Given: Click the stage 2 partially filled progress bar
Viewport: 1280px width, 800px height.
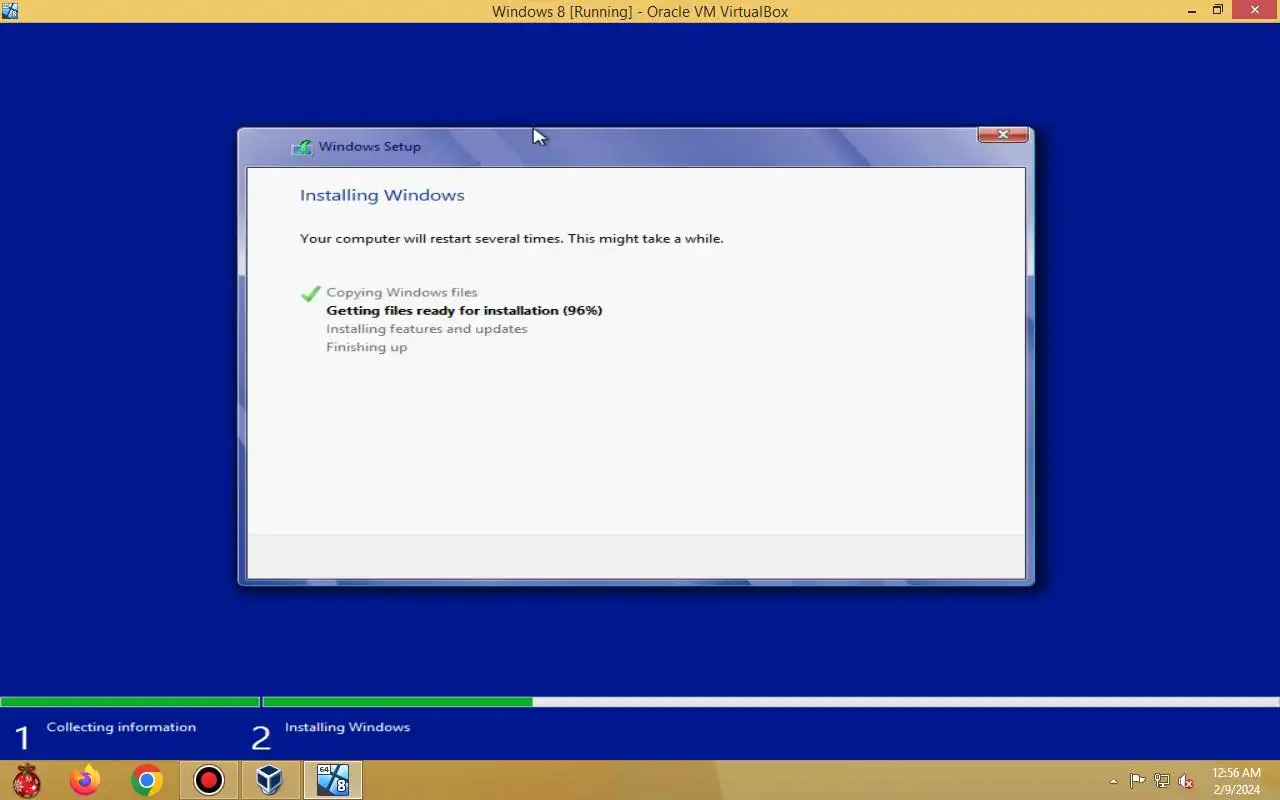Looking at the screenshot, I should pyautogui.click(x=771, y=702).
